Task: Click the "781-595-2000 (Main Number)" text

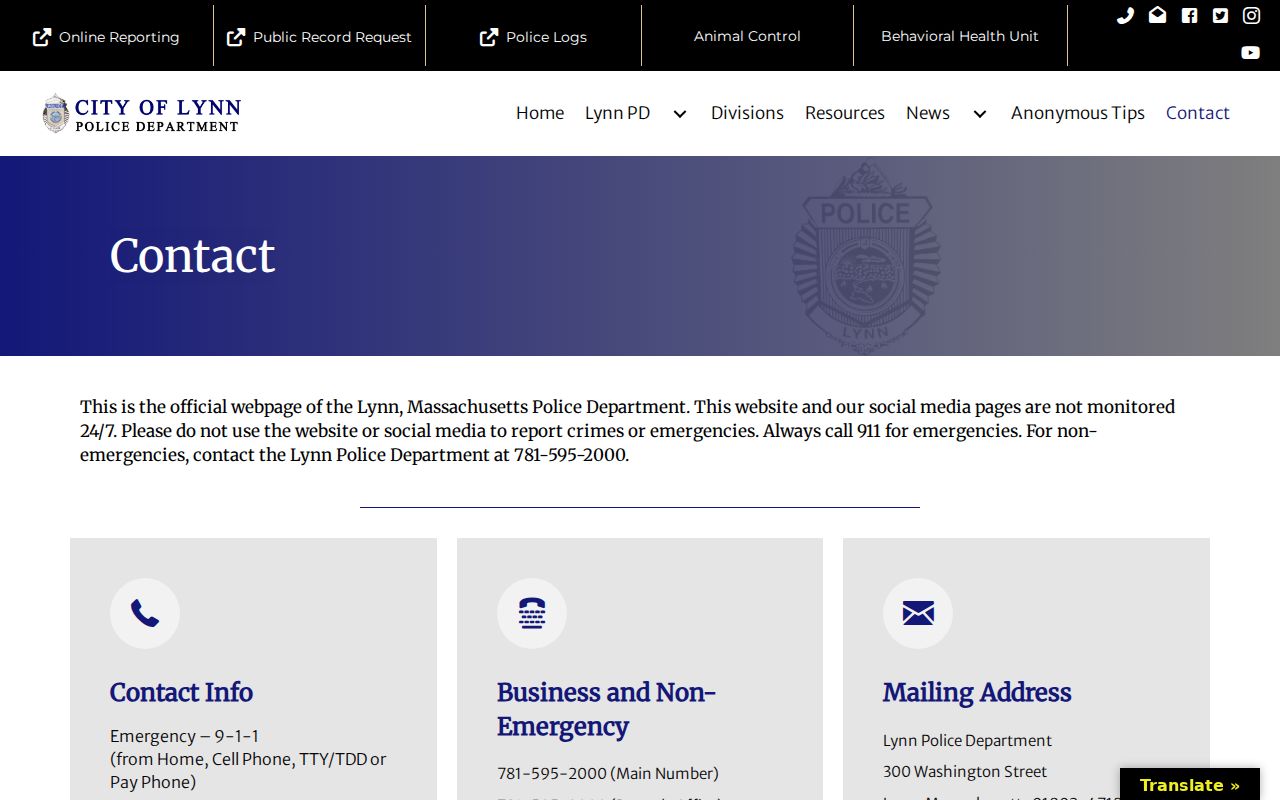Action: pos(608,773)
